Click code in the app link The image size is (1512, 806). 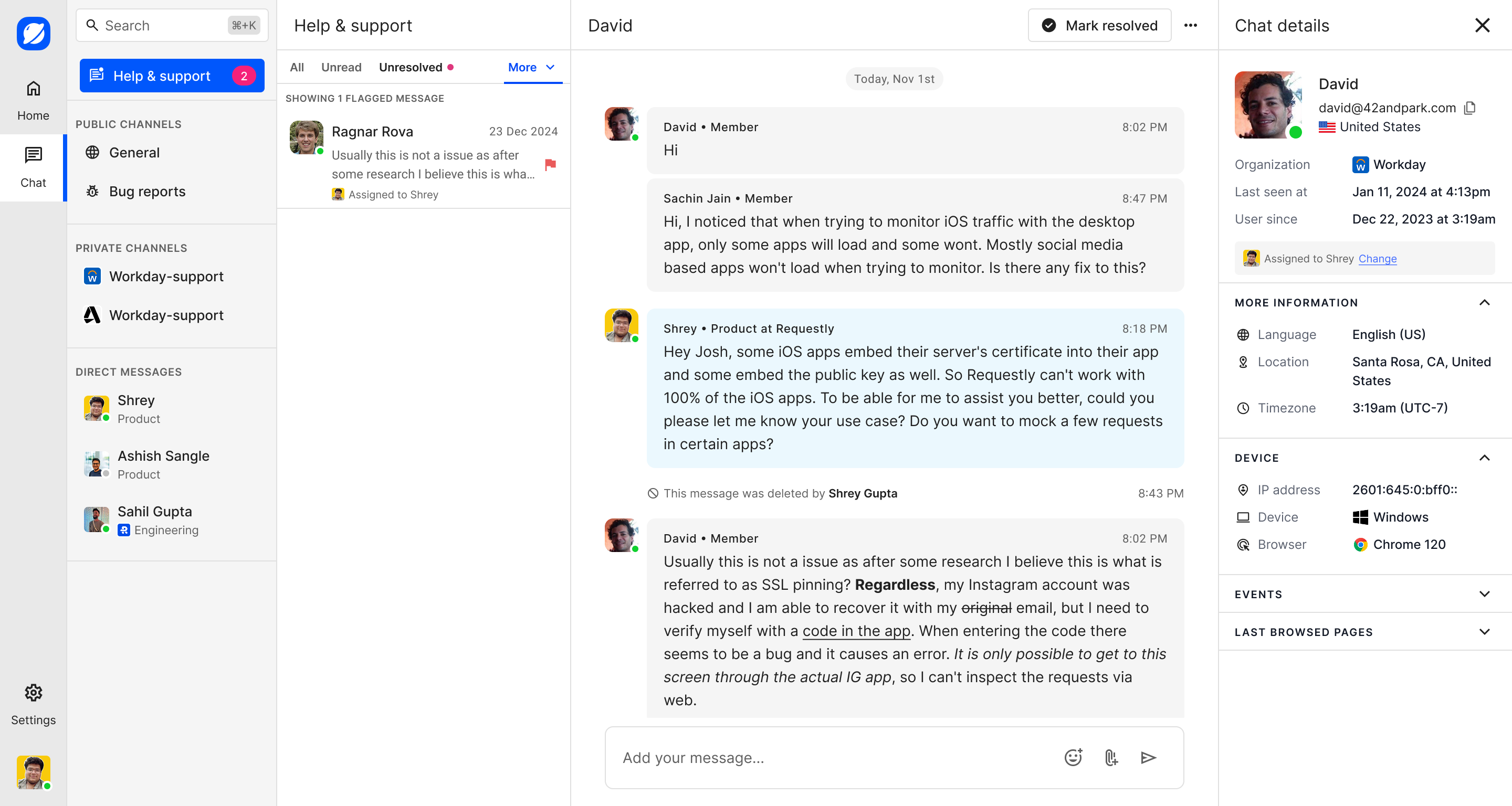click(x=856, y=631)
